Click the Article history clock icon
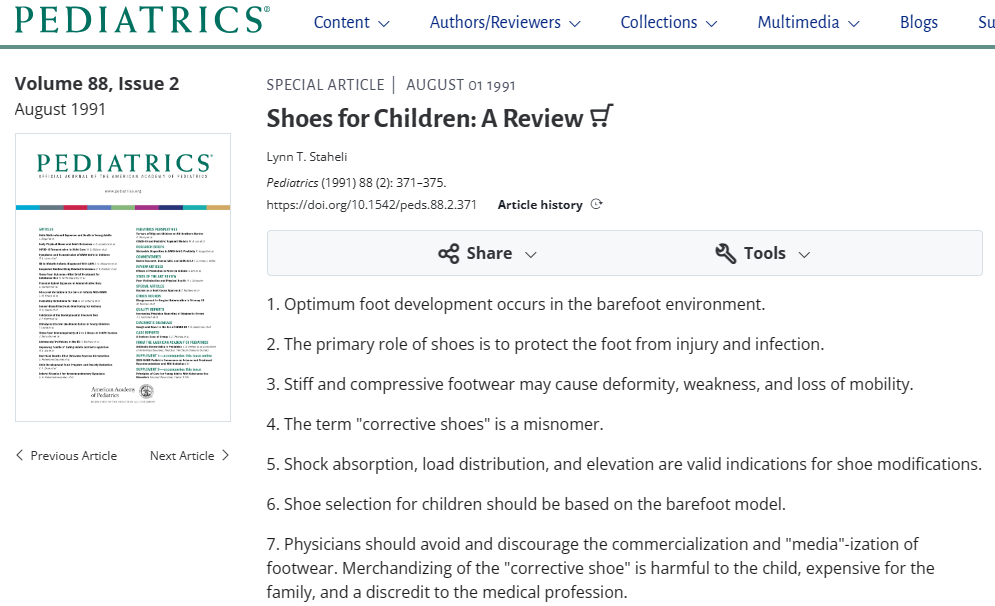995x606 pixels. pos(597,204)
